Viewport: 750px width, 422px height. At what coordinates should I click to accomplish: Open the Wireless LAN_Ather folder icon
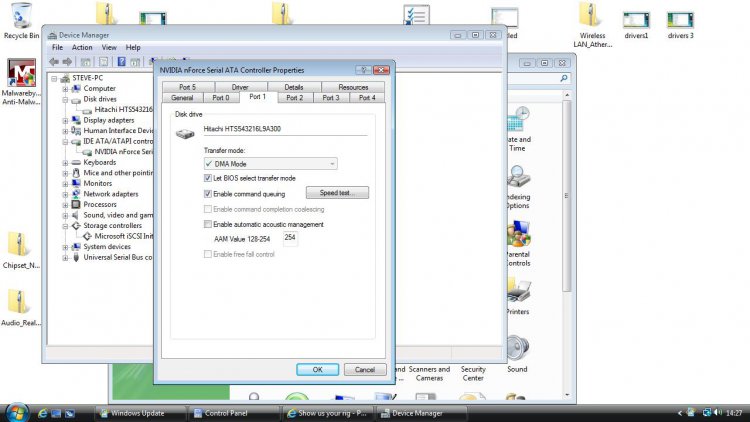[x=592, y=25]
